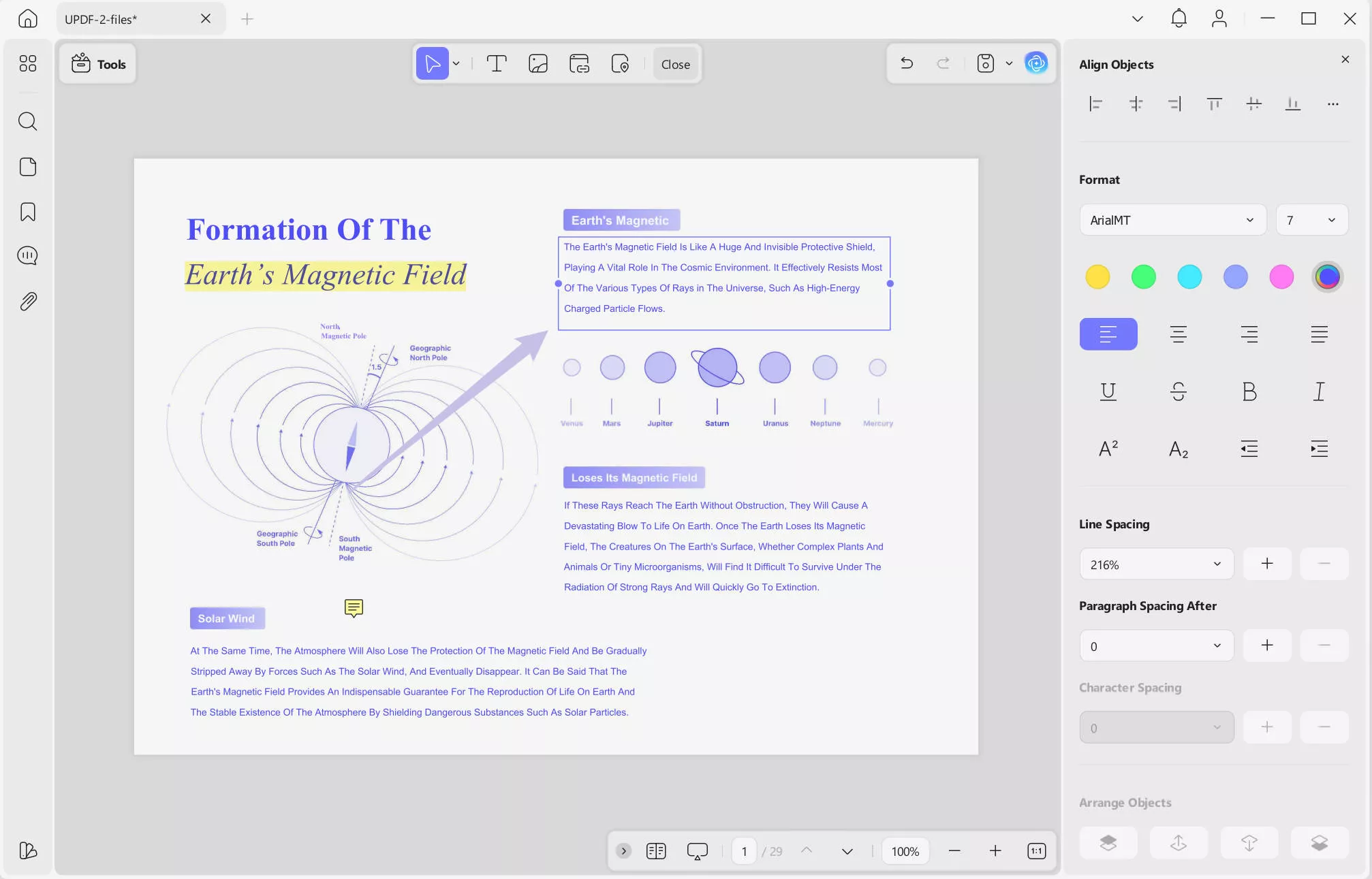Toggle underline formatting
Screen dimensions: 1372x879
pyautogui.click(x=1108, y=391)
